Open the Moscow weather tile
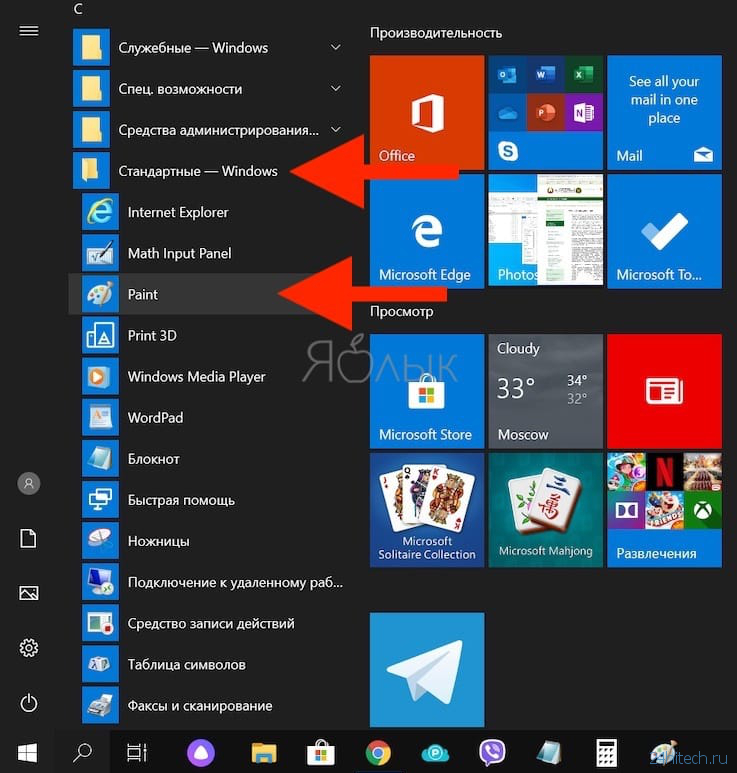 (546, 391)
